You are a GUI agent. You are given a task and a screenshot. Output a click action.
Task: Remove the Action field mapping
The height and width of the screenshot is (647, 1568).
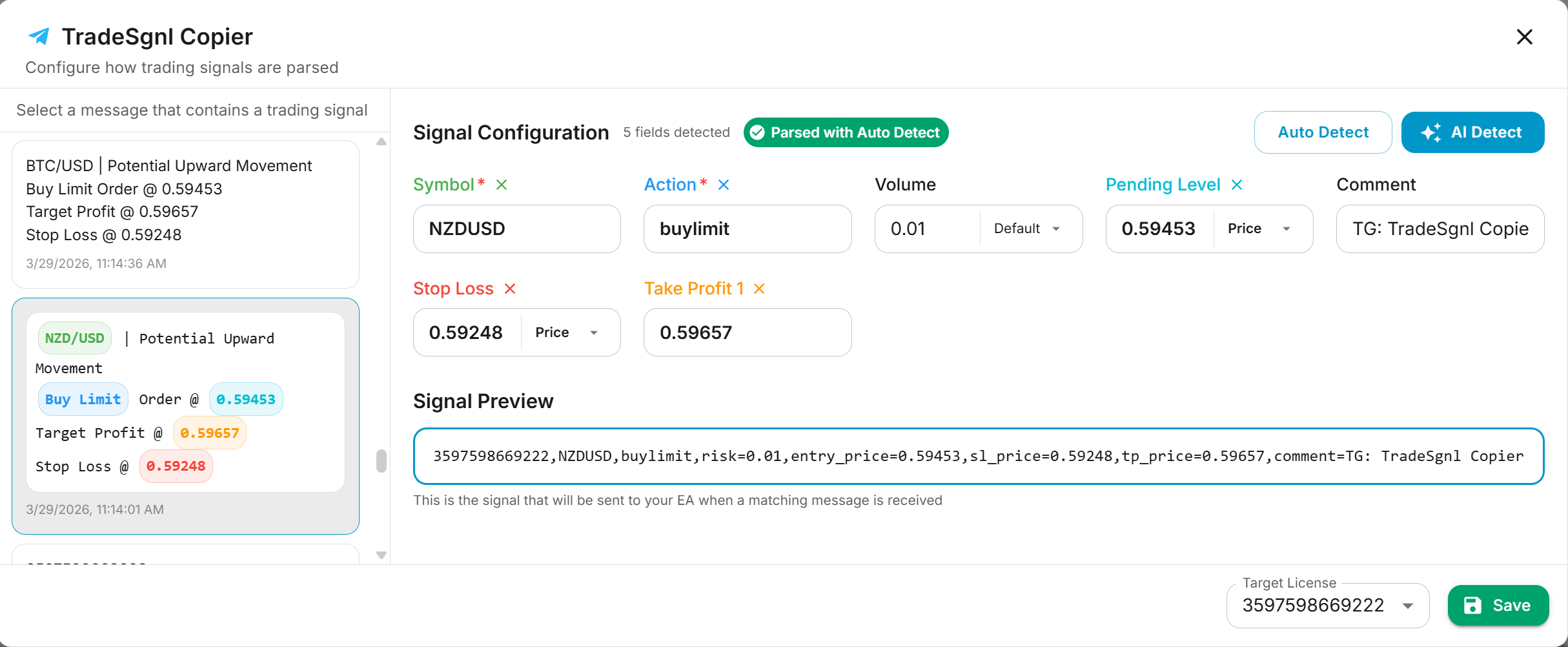pos(724,185)
